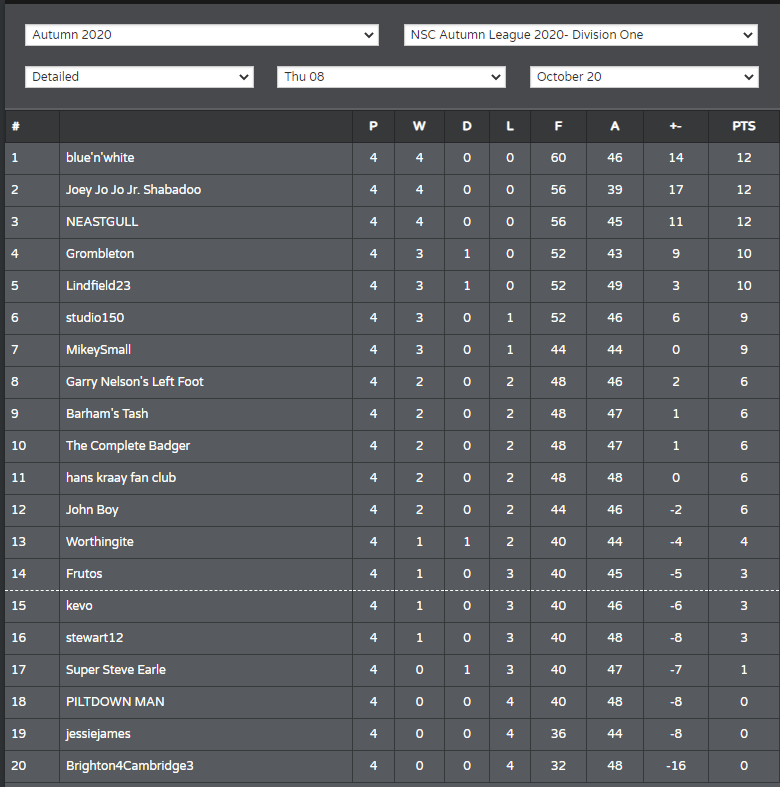Open the Autumn 2020 season dropdown

(x=202, y=35)
